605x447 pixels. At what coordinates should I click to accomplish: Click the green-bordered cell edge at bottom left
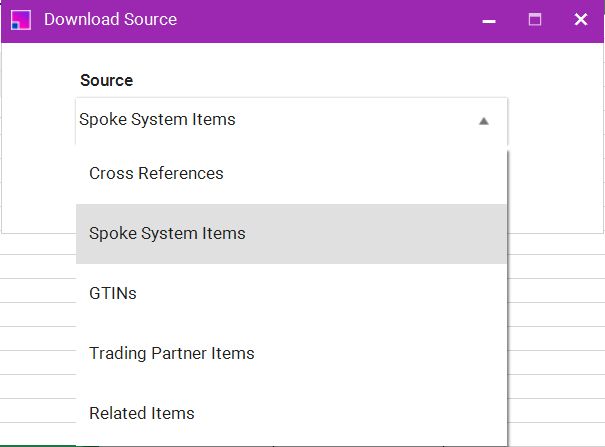click(x=36, y=445)
